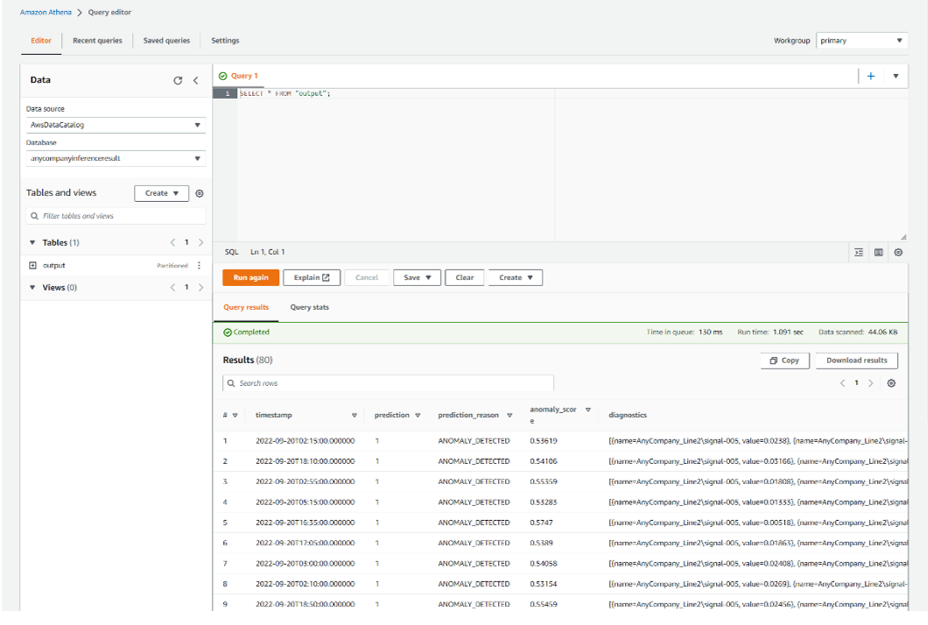Open results table settings gear

point(891,384)
